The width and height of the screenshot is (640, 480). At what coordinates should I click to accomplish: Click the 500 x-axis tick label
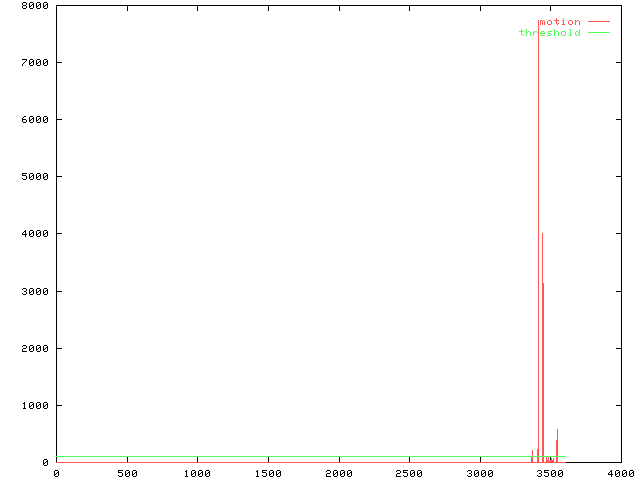pyautogui.click(x=126, y=473)
